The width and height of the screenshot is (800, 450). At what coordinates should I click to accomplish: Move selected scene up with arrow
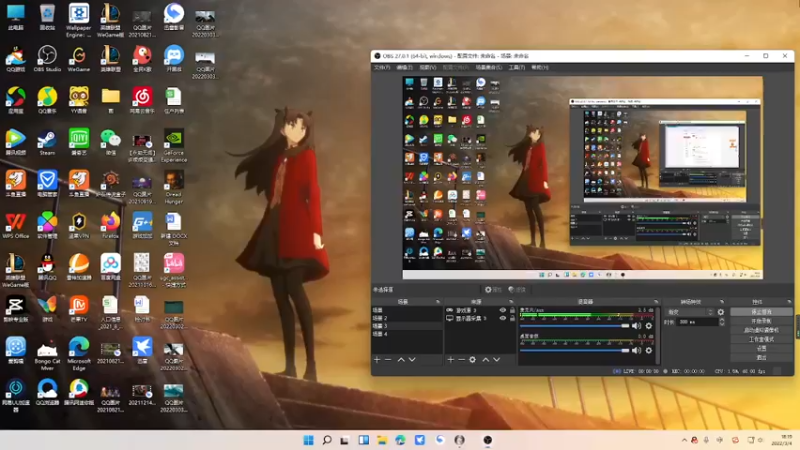(x=401, y=359)
